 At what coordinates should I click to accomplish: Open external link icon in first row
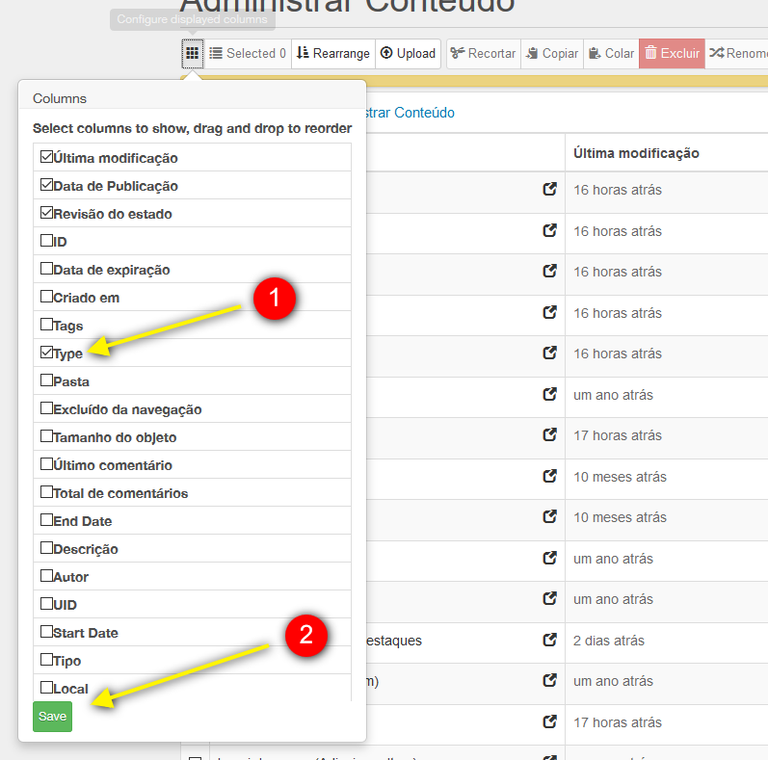click(x=549, y=189)
